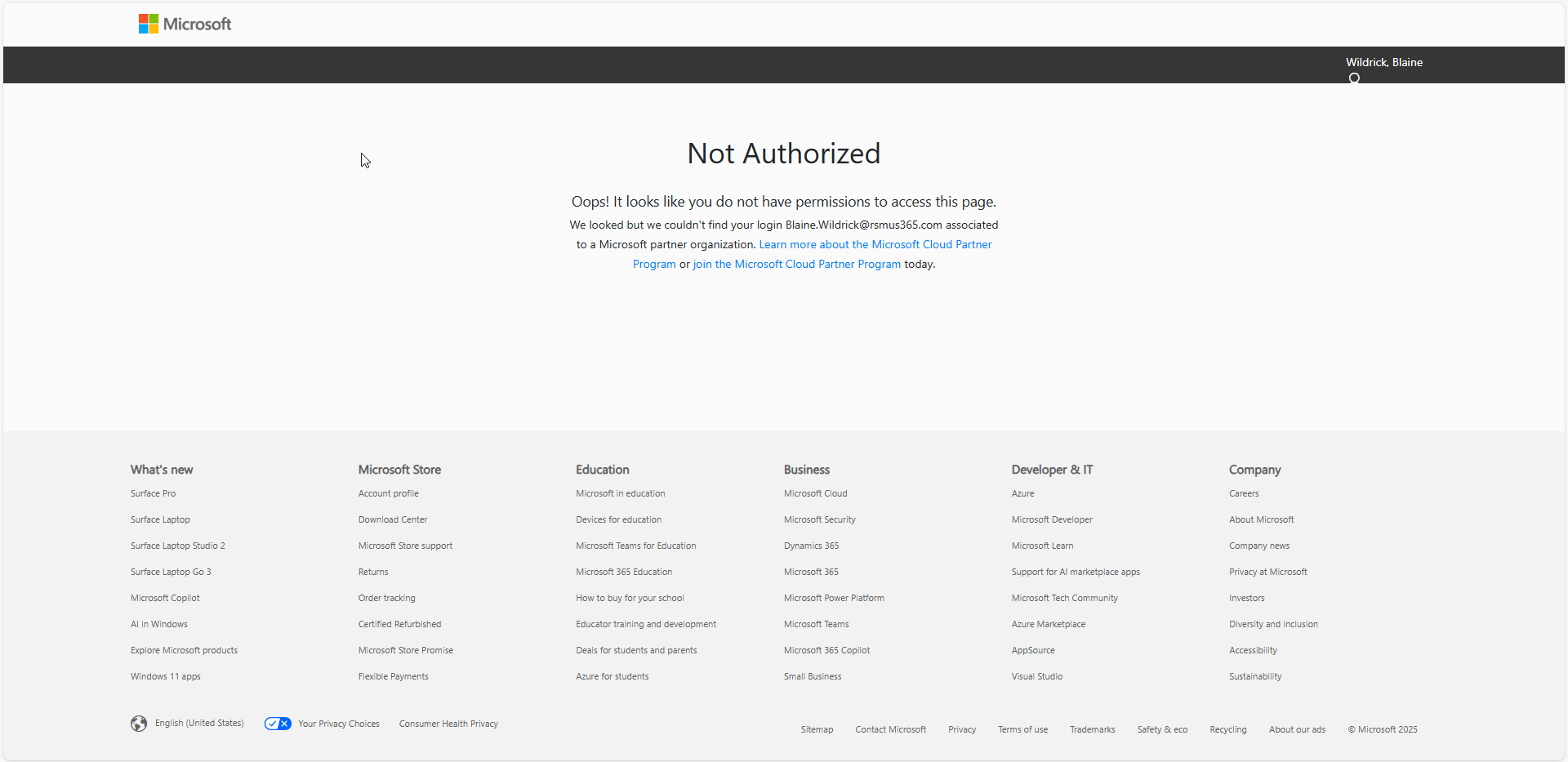This screenshot has height=762, width=1568.
Task: Open Diversity and inclusion link
Action: (x=1273, y=624)
